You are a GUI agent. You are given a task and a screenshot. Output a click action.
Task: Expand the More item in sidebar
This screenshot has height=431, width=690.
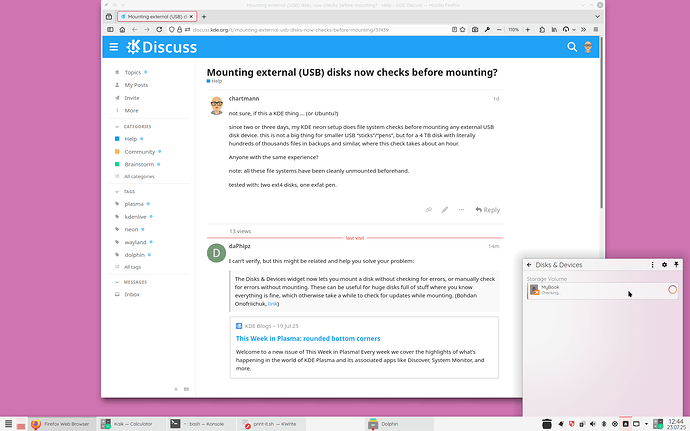pyautogui.click(x=131, y=110)
